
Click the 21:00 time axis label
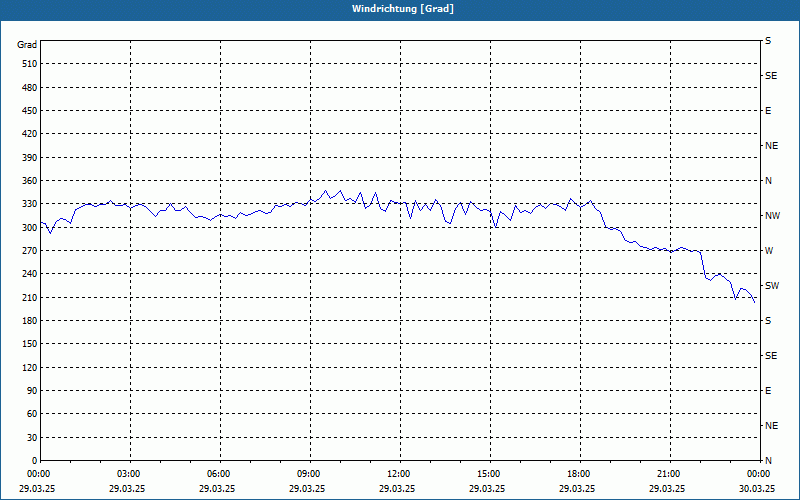(x=668, y=474)
